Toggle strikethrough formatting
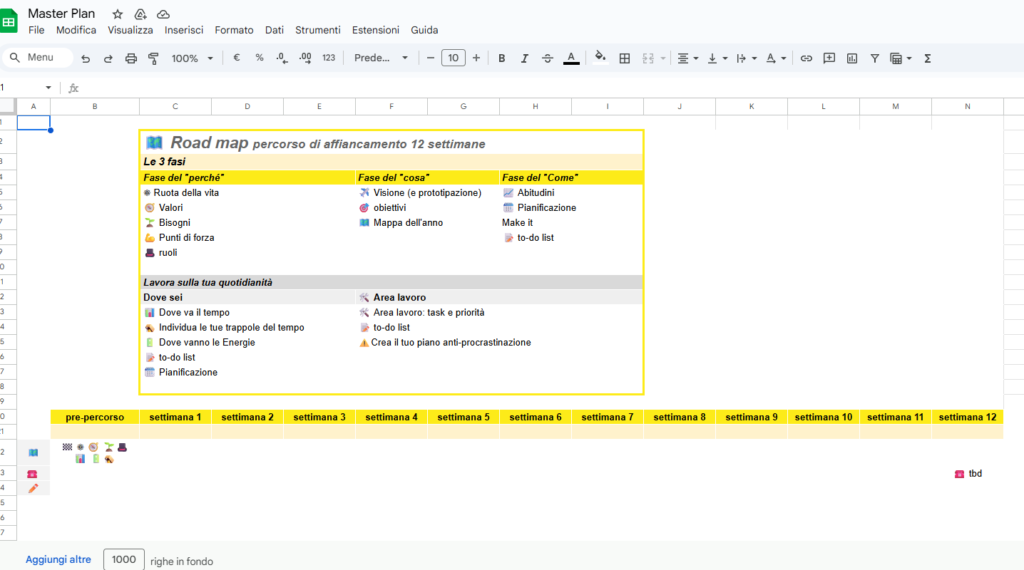Viewport: 1024px width, 570px height. click(547, 58)
